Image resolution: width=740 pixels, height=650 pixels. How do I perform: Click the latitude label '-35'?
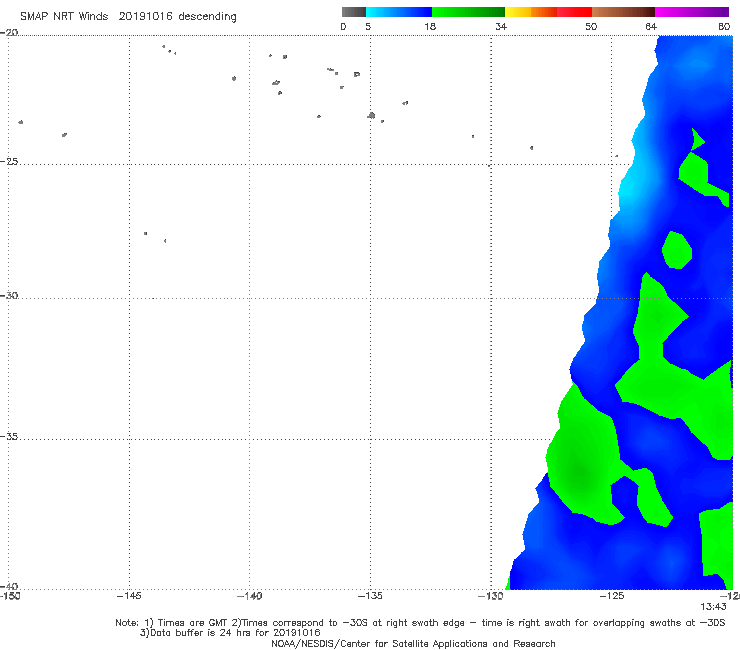coord(9,437)
